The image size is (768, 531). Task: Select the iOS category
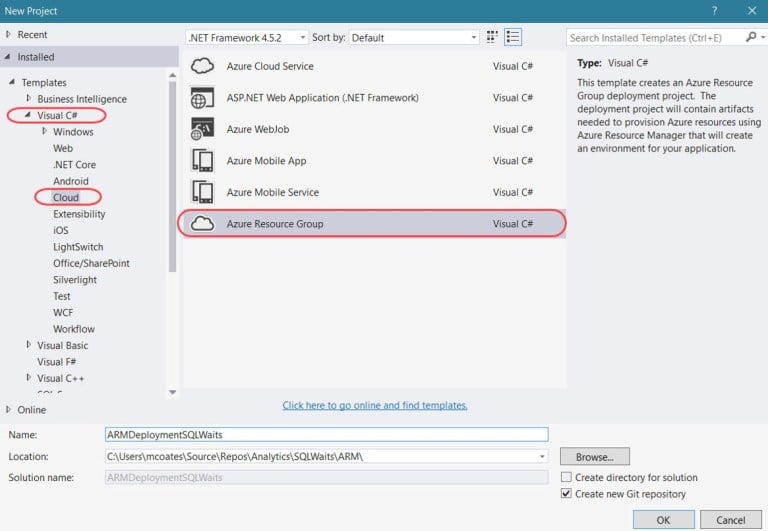click(x=61, y=230)
